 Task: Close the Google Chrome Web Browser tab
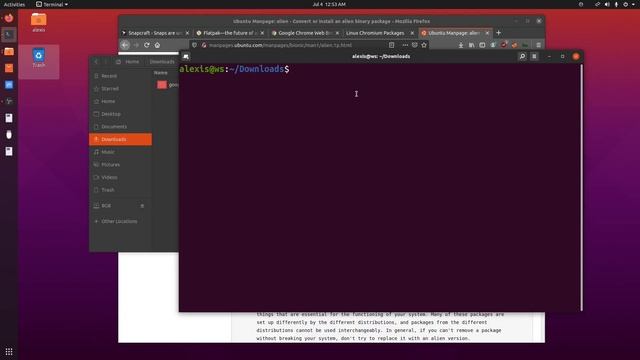coord(337,33)
